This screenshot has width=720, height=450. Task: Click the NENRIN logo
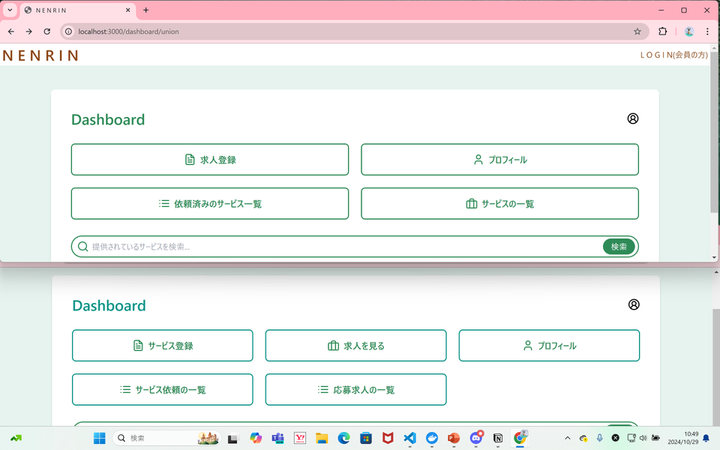[40, 56]
